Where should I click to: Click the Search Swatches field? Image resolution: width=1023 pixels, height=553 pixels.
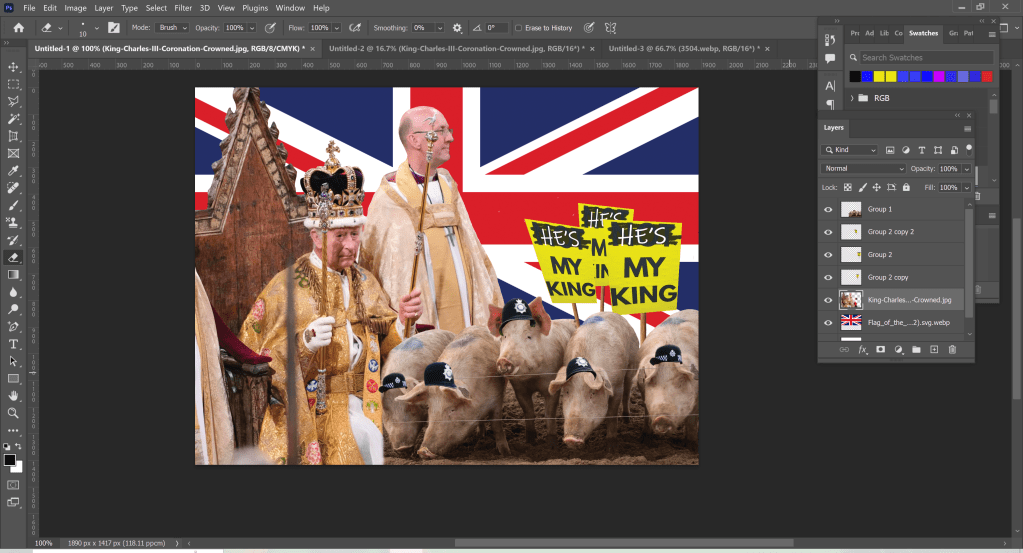tap(925, 58)
